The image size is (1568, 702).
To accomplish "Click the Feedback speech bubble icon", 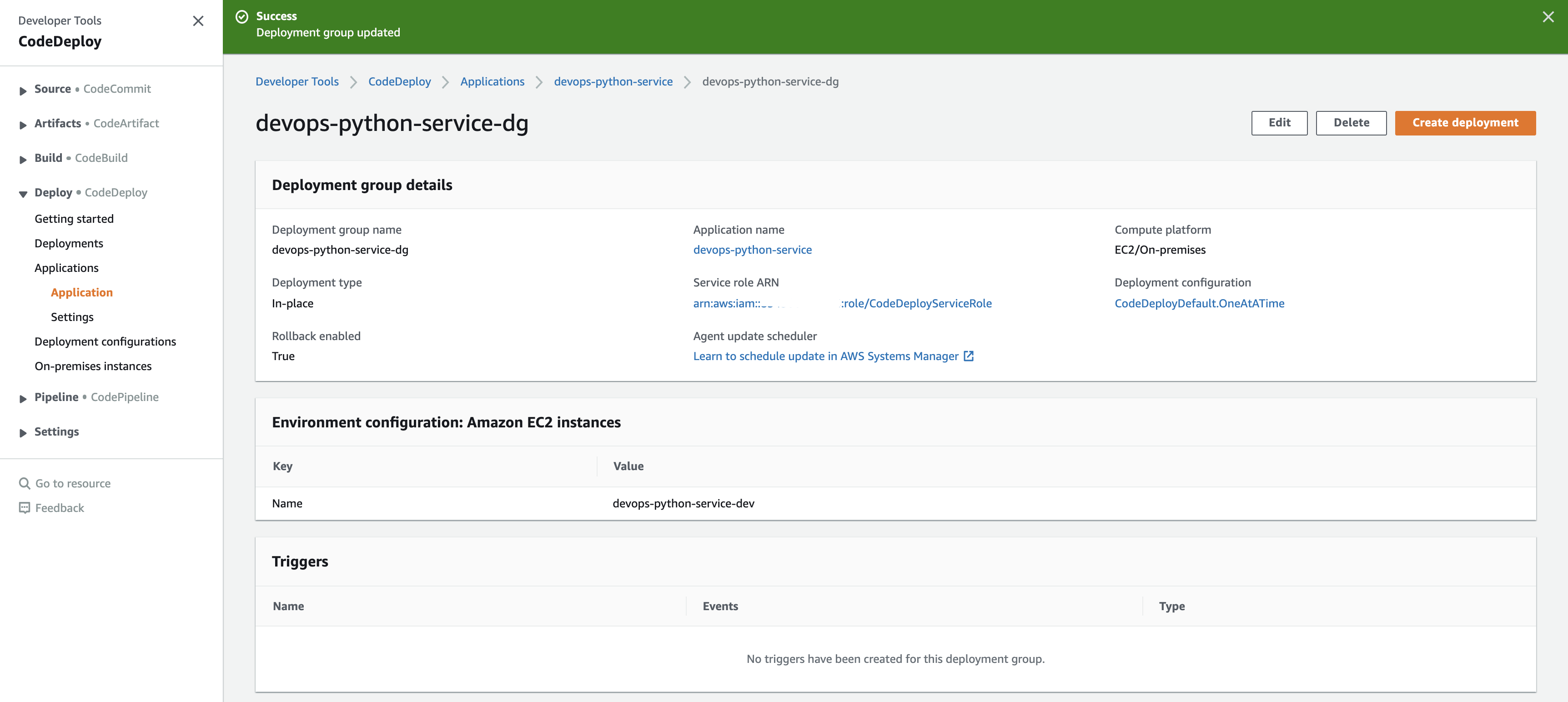I will coord(25,508).
